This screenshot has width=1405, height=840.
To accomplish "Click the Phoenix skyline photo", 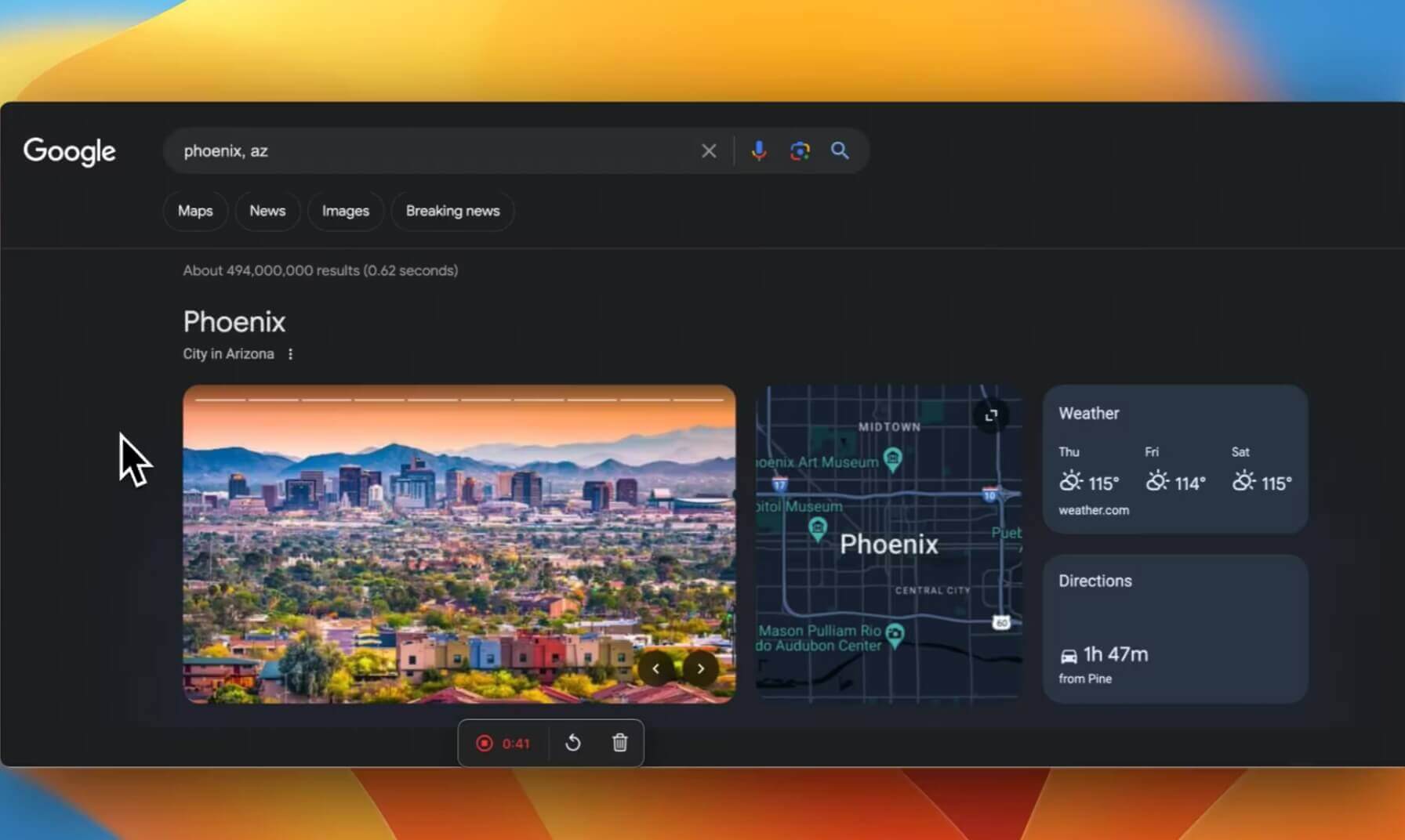I will pyautogui.click(x=459, y=541).
